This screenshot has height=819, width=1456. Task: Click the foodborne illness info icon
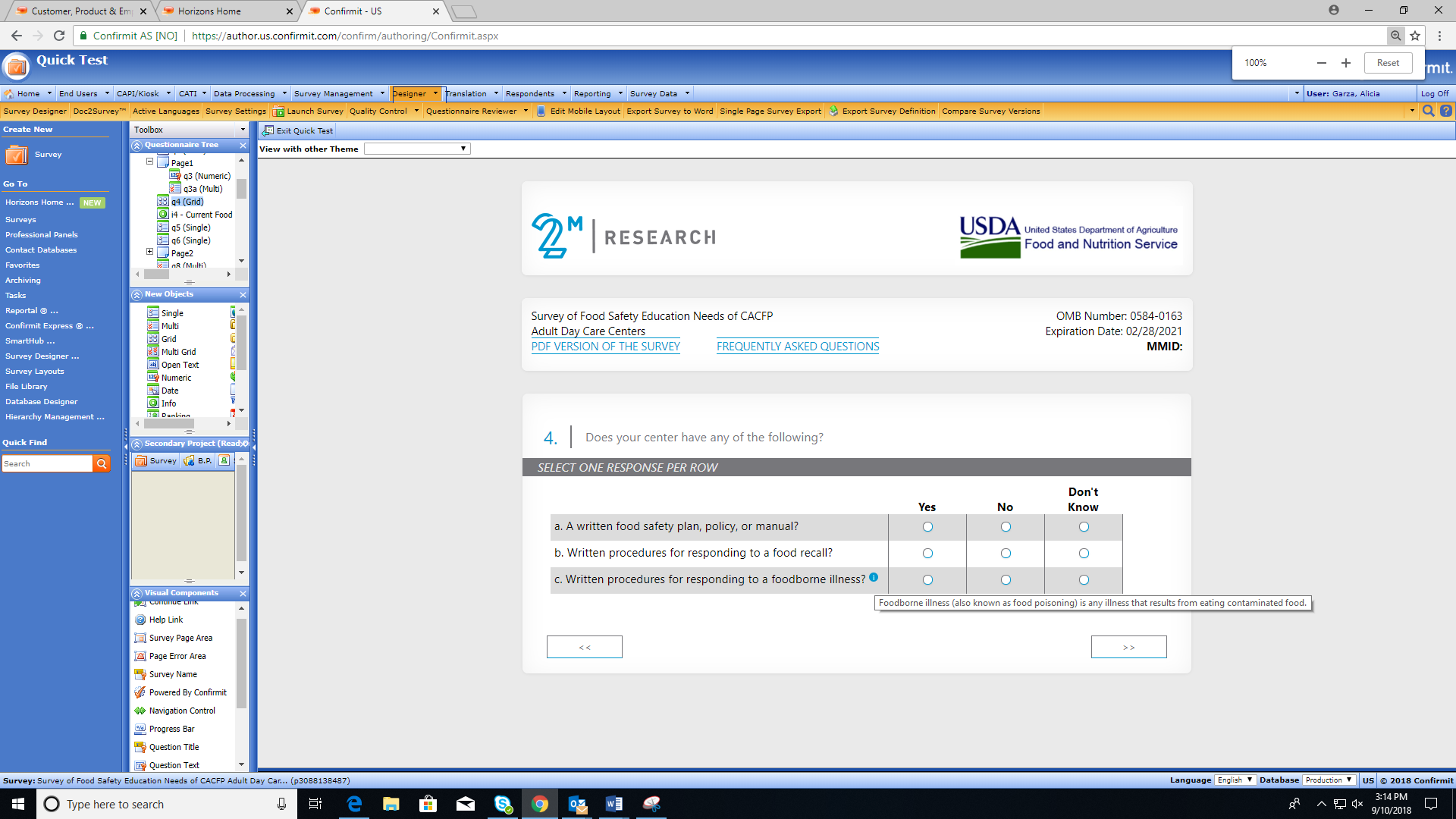(874, 577)
